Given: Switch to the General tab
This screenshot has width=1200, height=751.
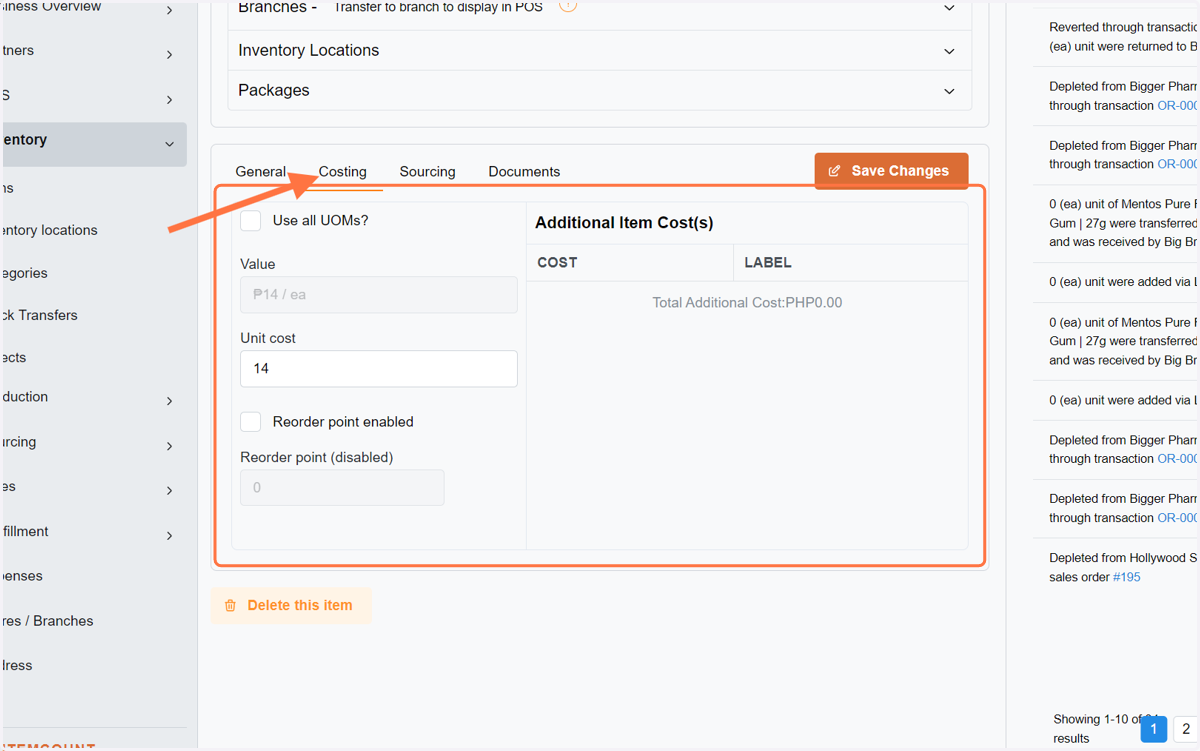Looking at the screenshot, I should 261,172.
